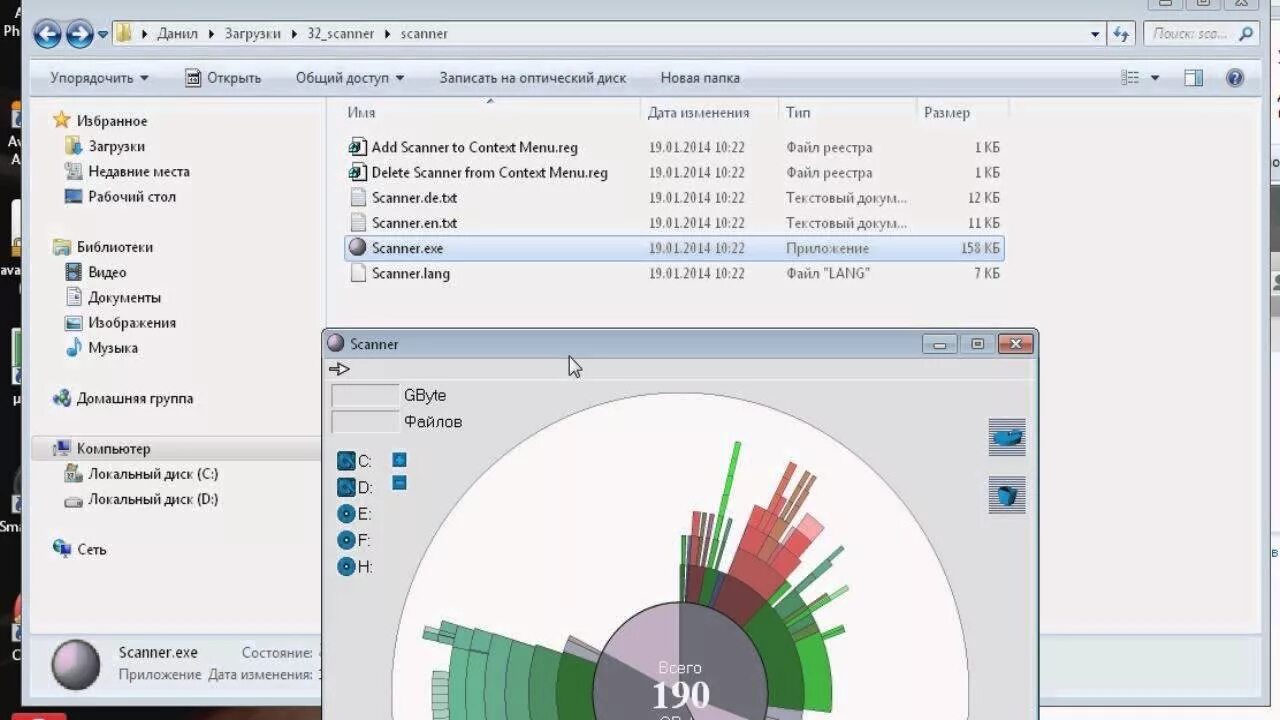Open the Упорядочить dropdown menu
The image size is (1280, 720).
tap(99, 78)
